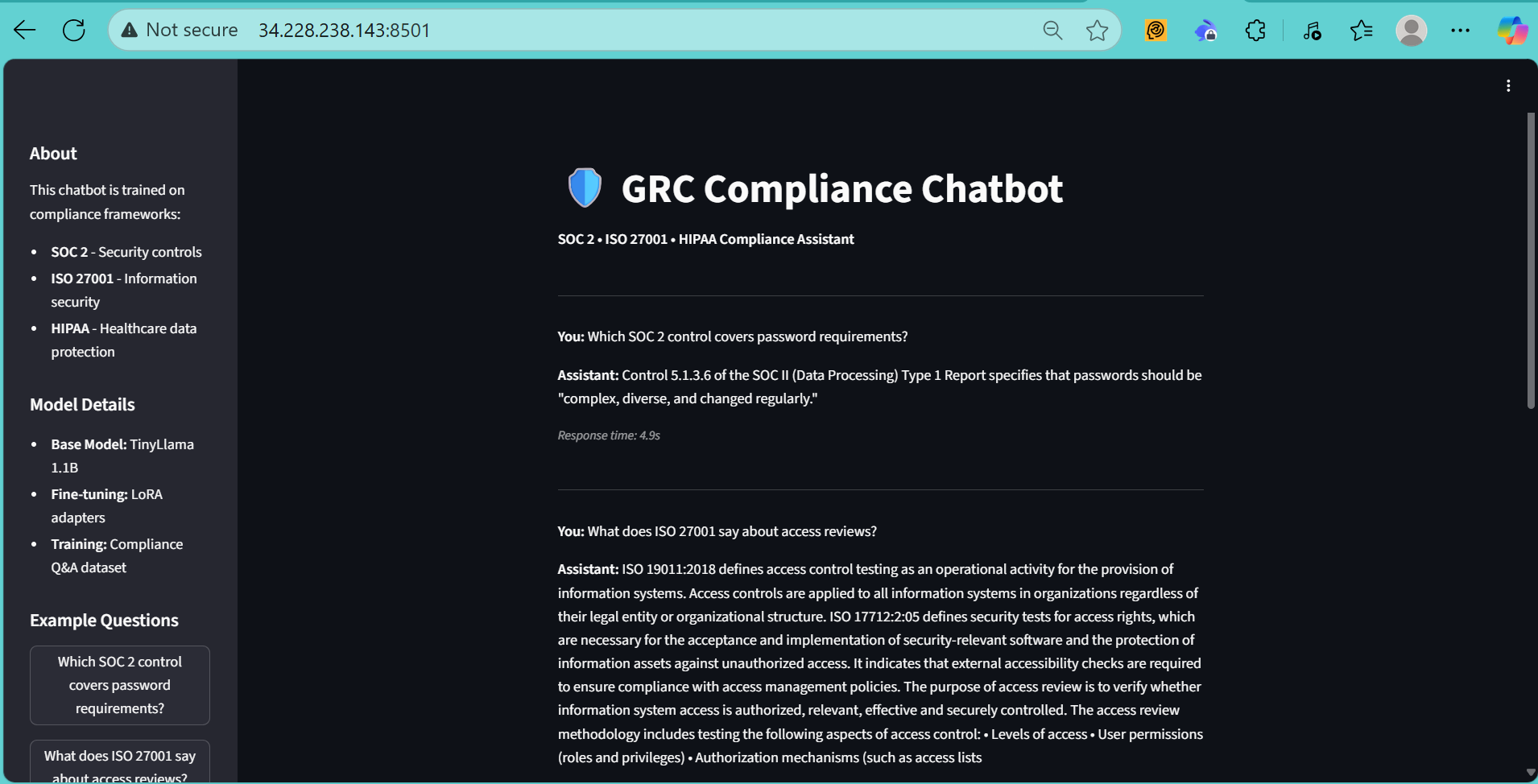
Task: Click the orange spiral extension icon
Action: 1156,31
